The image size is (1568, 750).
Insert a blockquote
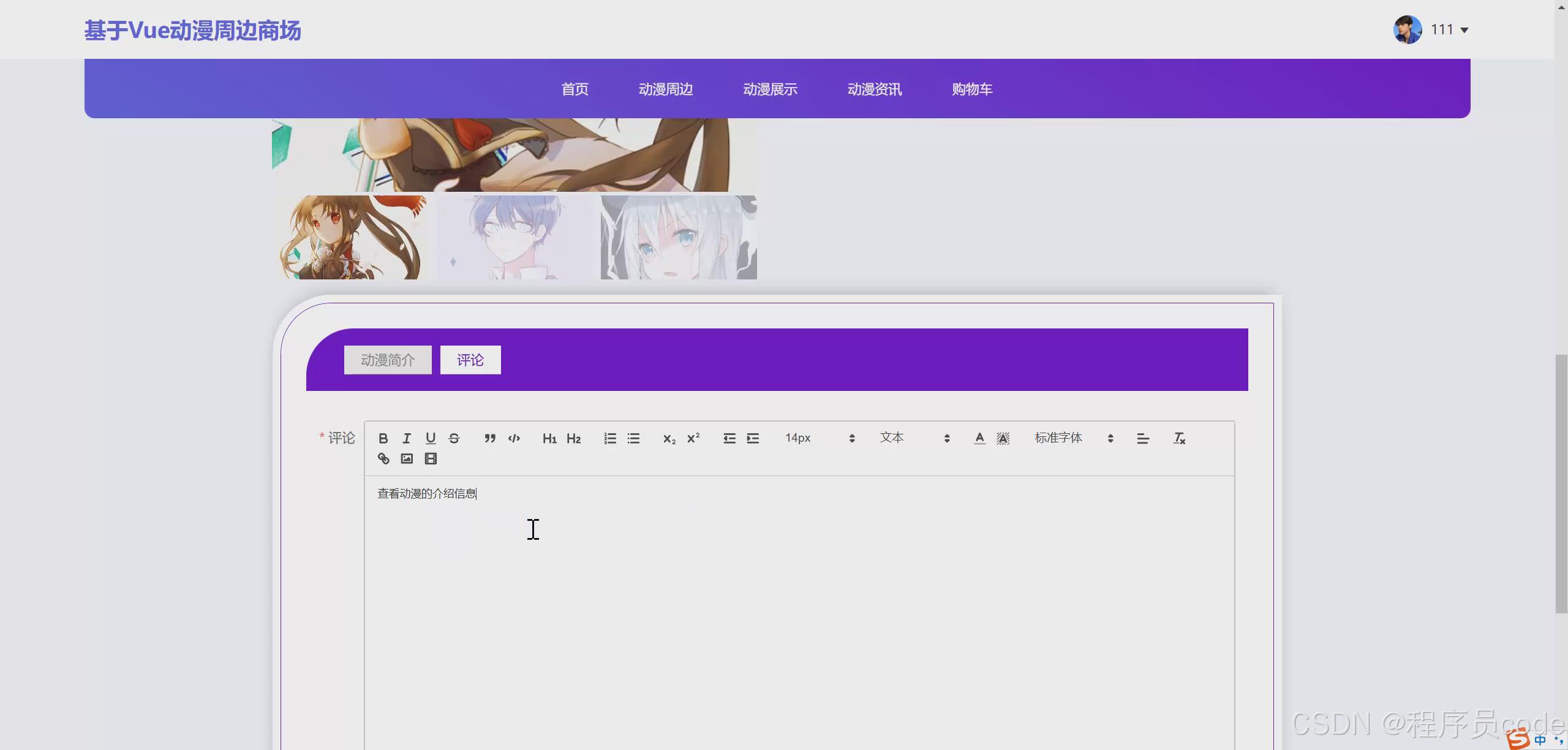pos(489,438)
